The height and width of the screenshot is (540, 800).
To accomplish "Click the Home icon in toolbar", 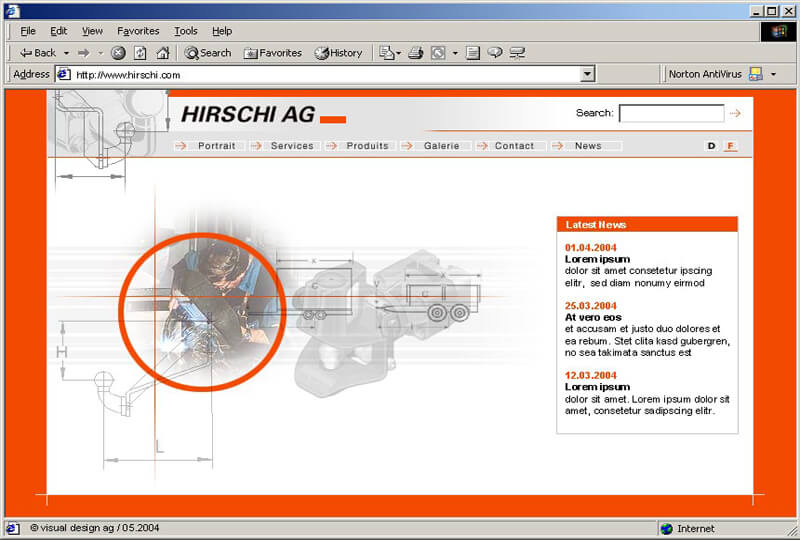I will click(x=163, y=53).
